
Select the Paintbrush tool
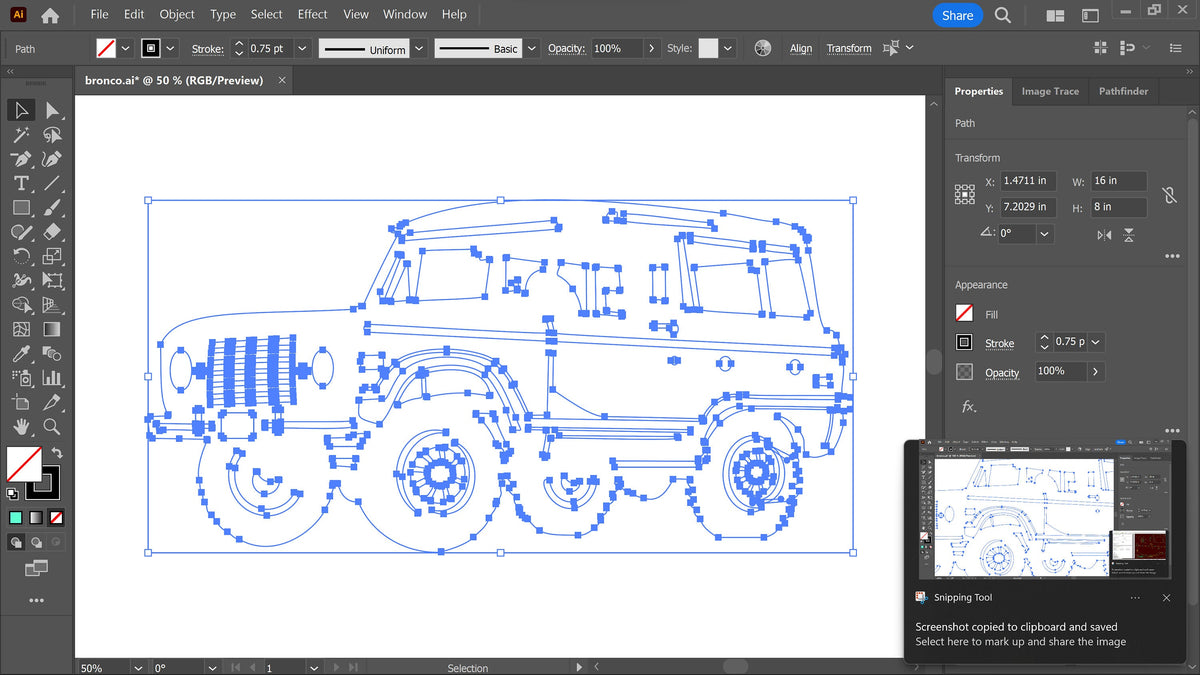[52, 208]
